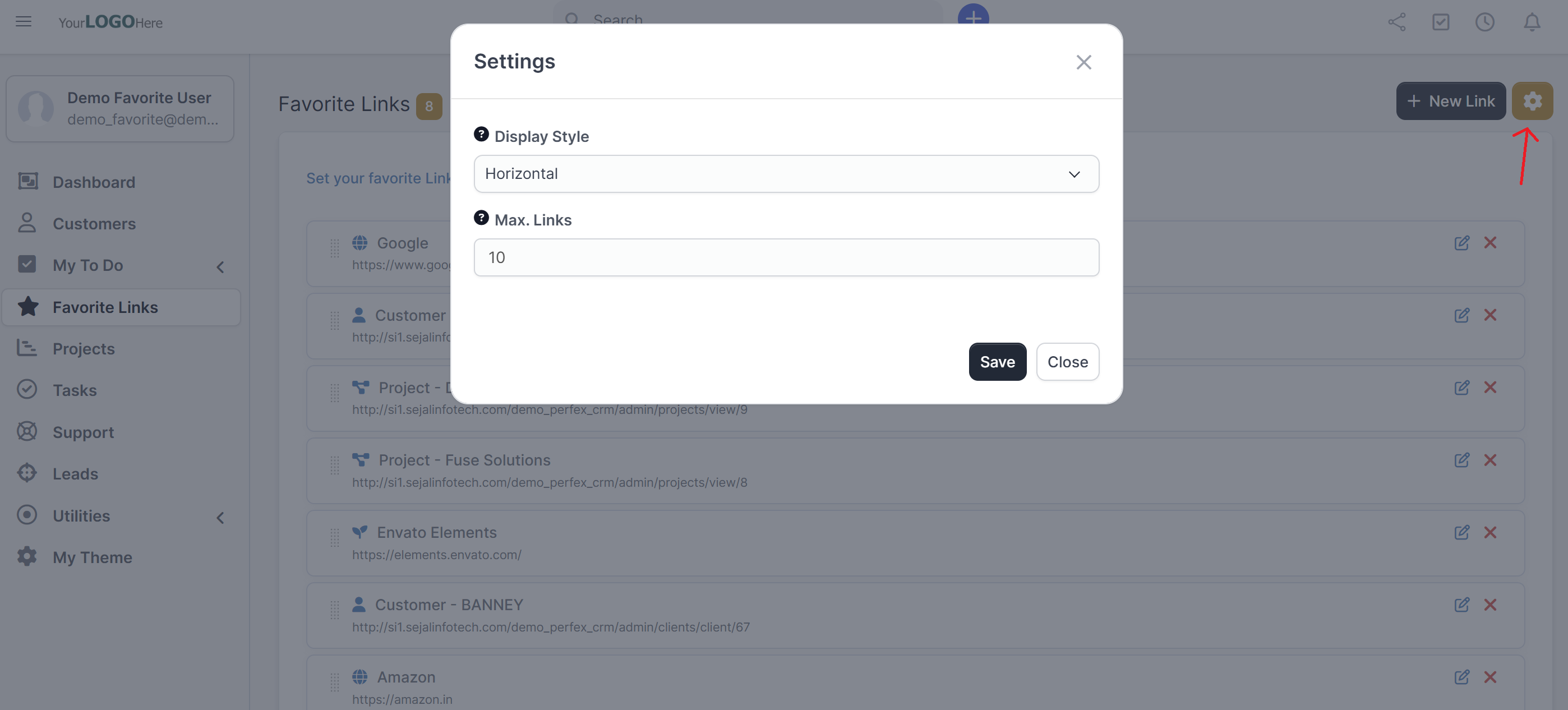Expand the Utilities submenu
The image size is (1568, 710).
click(x=220, y=517)
